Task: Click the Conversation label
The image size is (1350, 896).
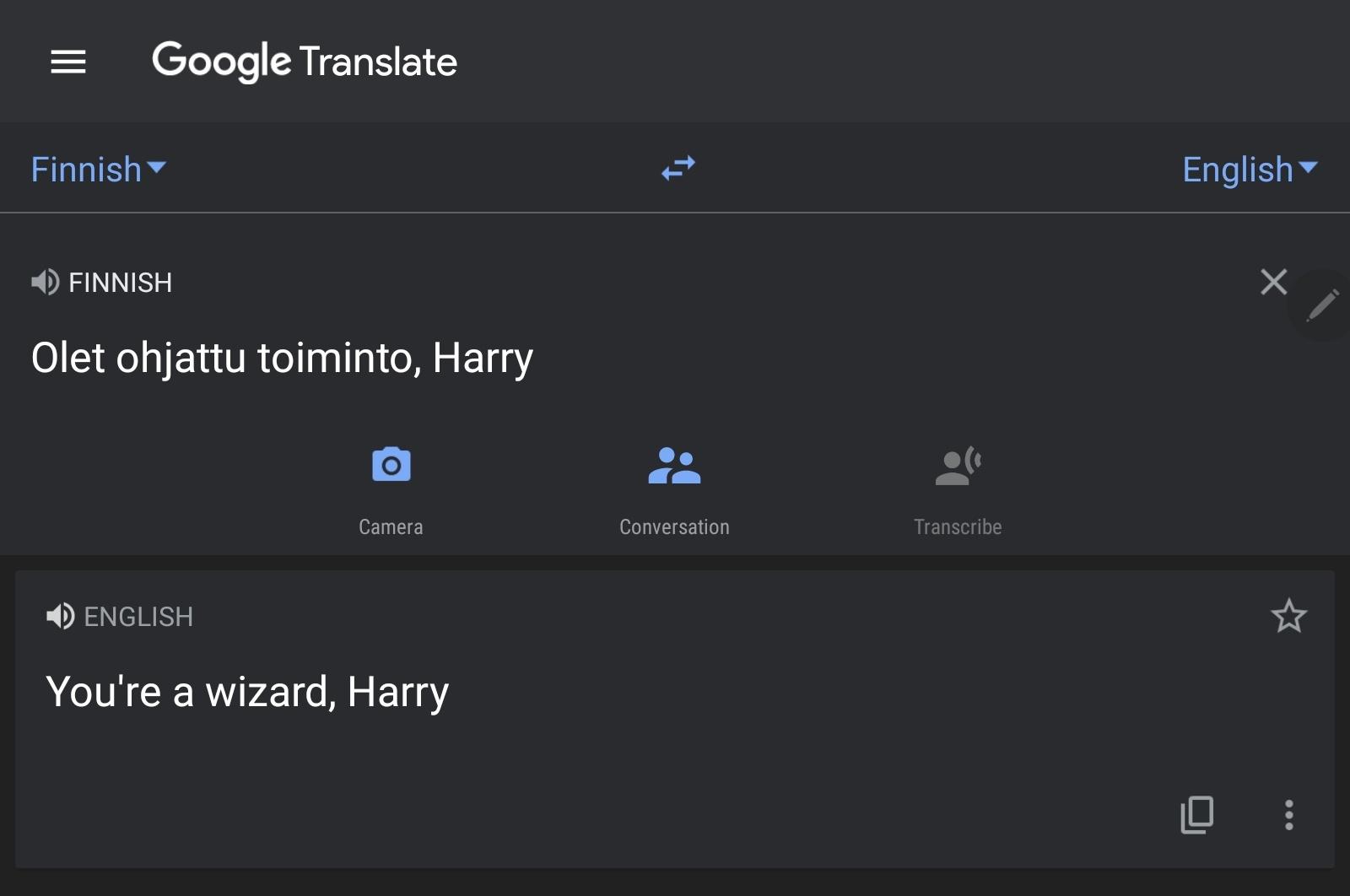Action: pyautogui.click(x=674, y=527)
